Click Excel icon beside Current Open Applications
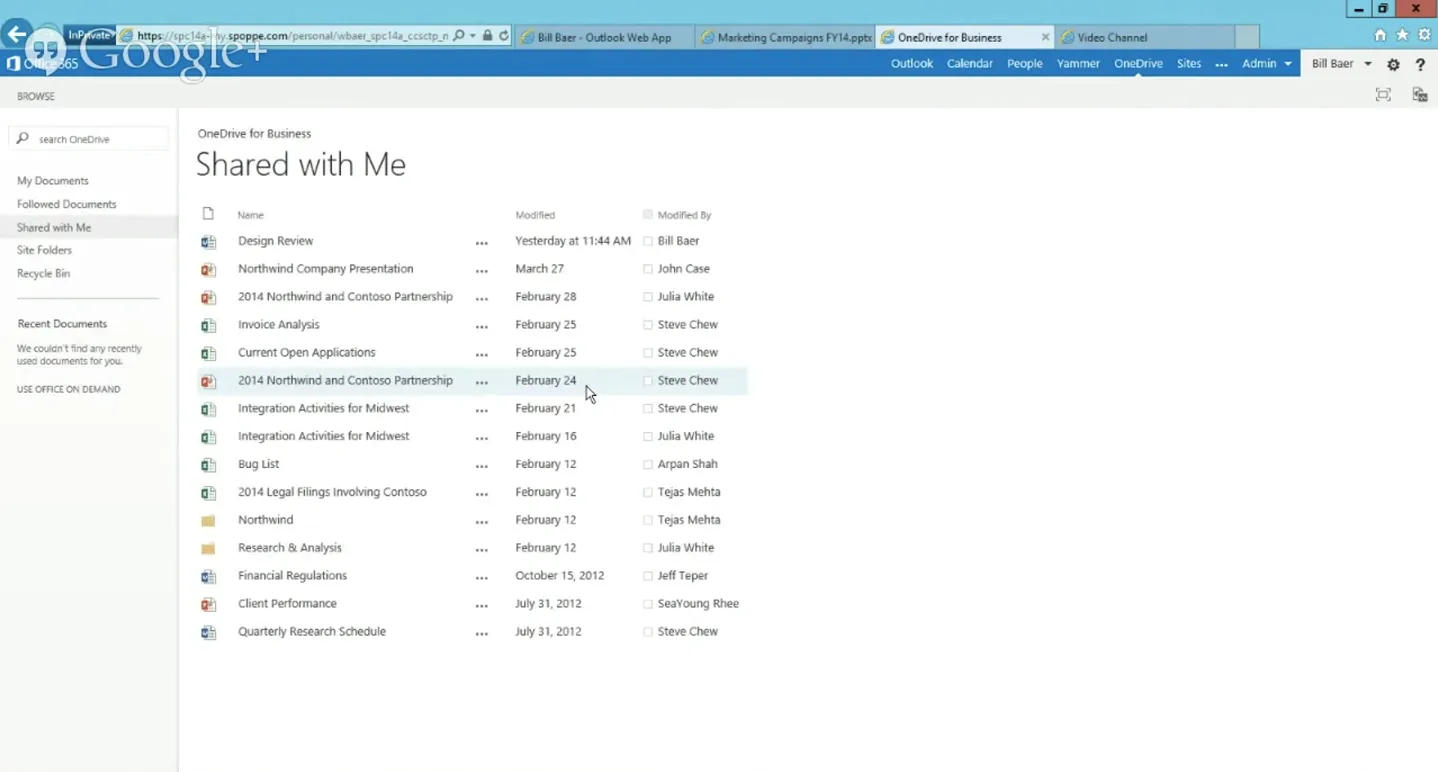 pos(208,354)
